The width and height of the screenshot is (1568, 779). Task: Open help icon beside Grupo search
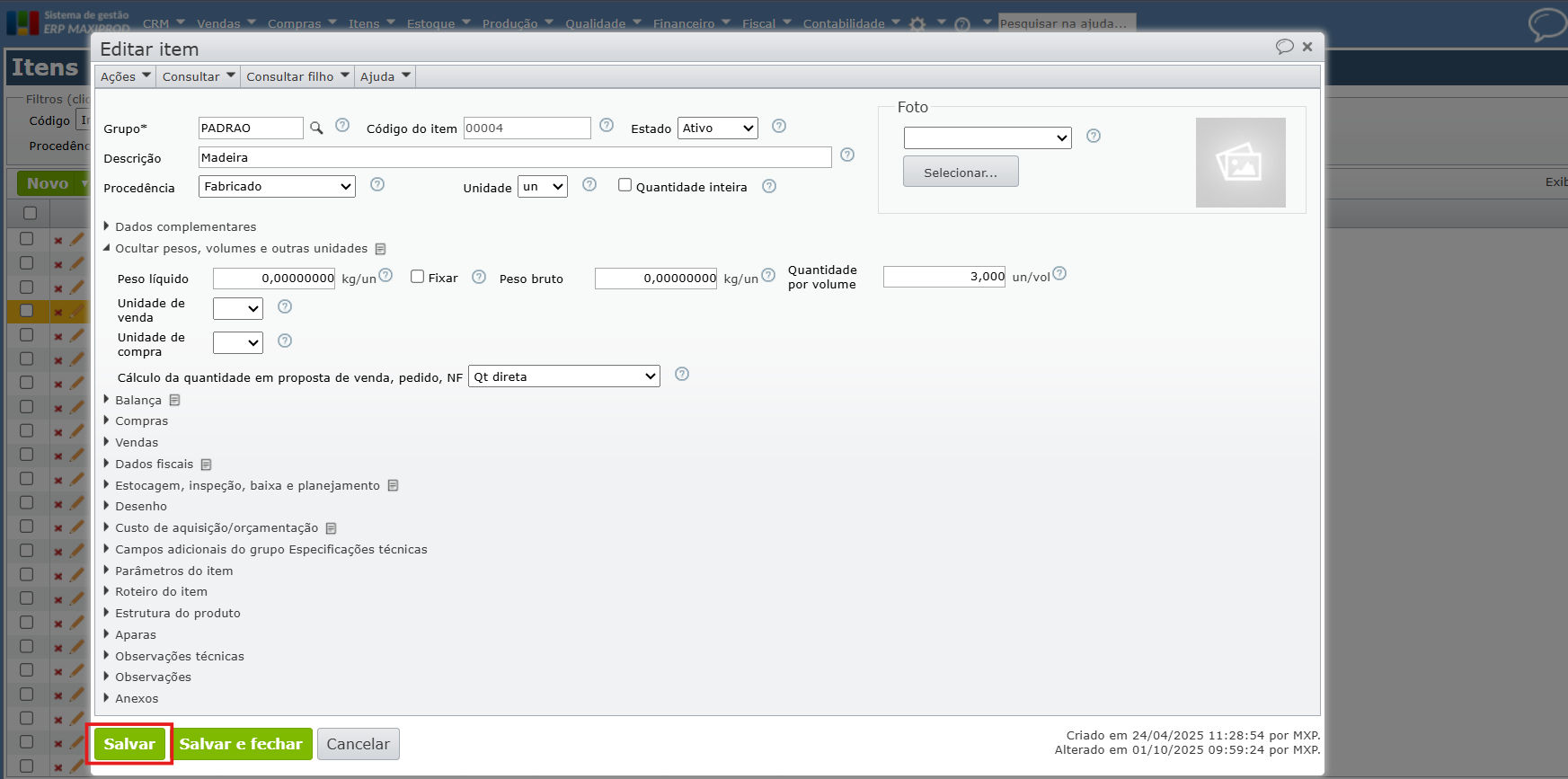point(342,125)
